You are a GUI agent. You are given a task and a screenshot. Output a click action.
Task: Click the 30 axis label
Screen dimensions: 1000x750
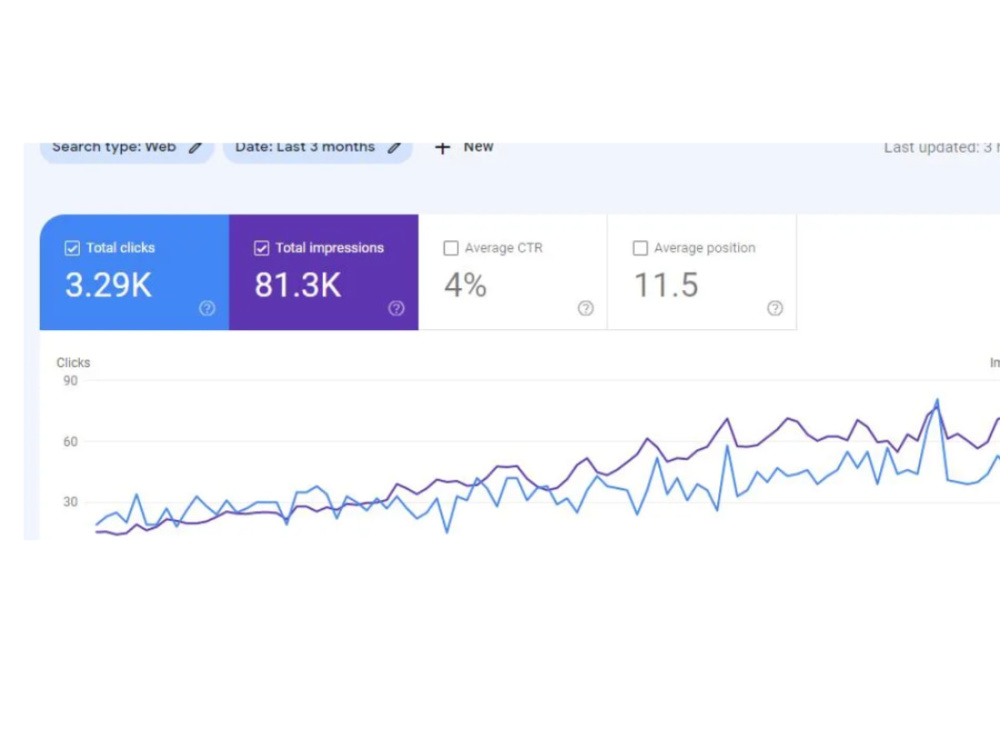[x=70, y=502]
